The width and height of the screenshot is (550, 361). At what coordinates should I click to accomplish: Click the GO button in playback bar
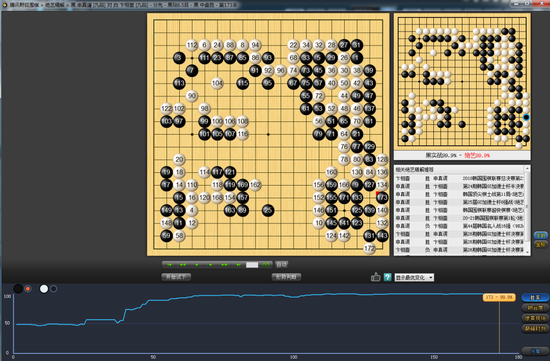point(266,265)
